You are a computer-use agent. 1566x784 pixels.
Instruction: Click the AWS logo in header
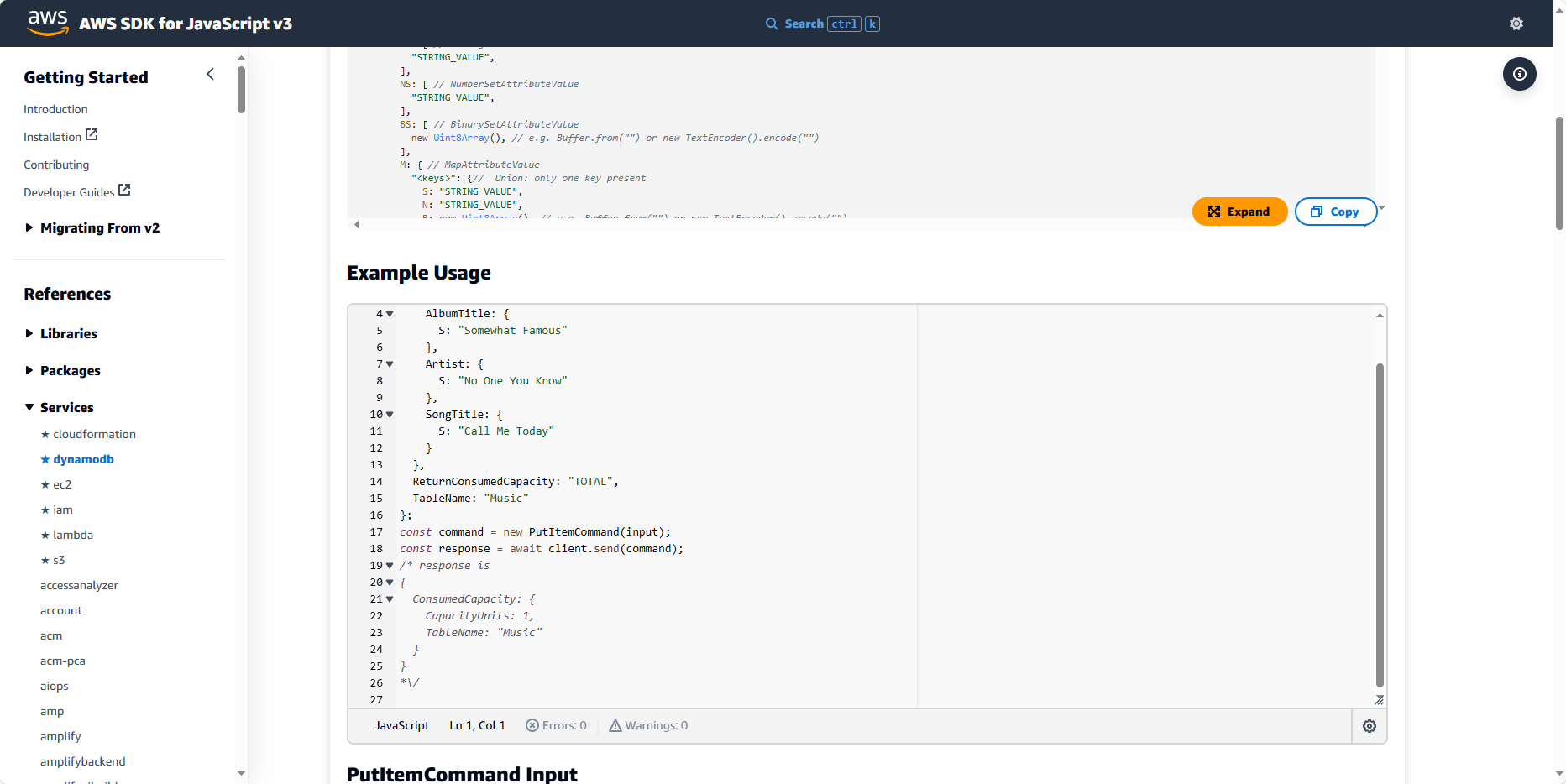coord(48,23)
